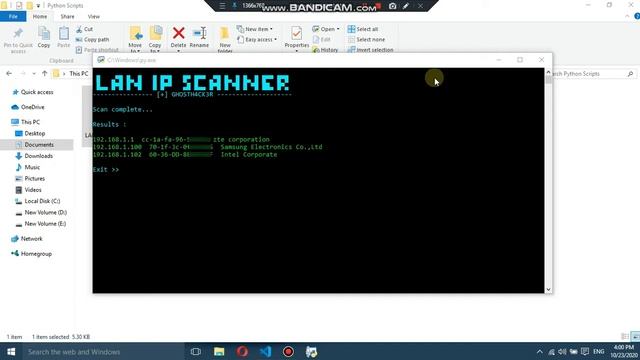Open Desktop in navigation pane

30,133
